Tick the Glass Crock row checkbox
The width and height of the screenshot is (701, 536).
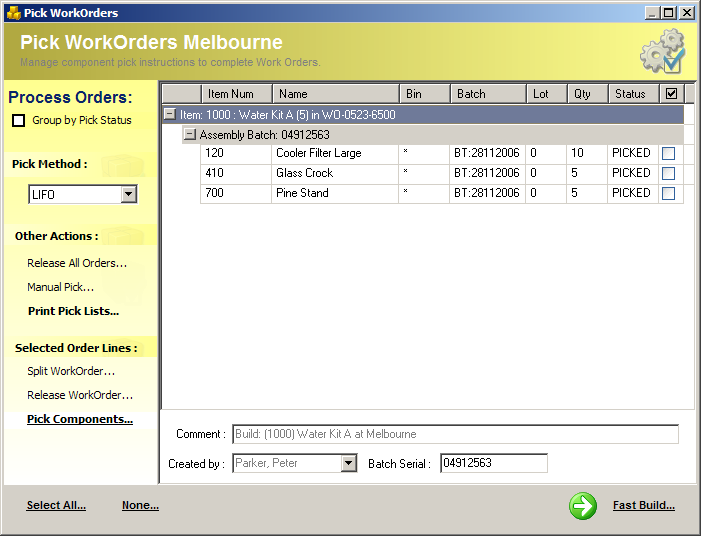668,174
